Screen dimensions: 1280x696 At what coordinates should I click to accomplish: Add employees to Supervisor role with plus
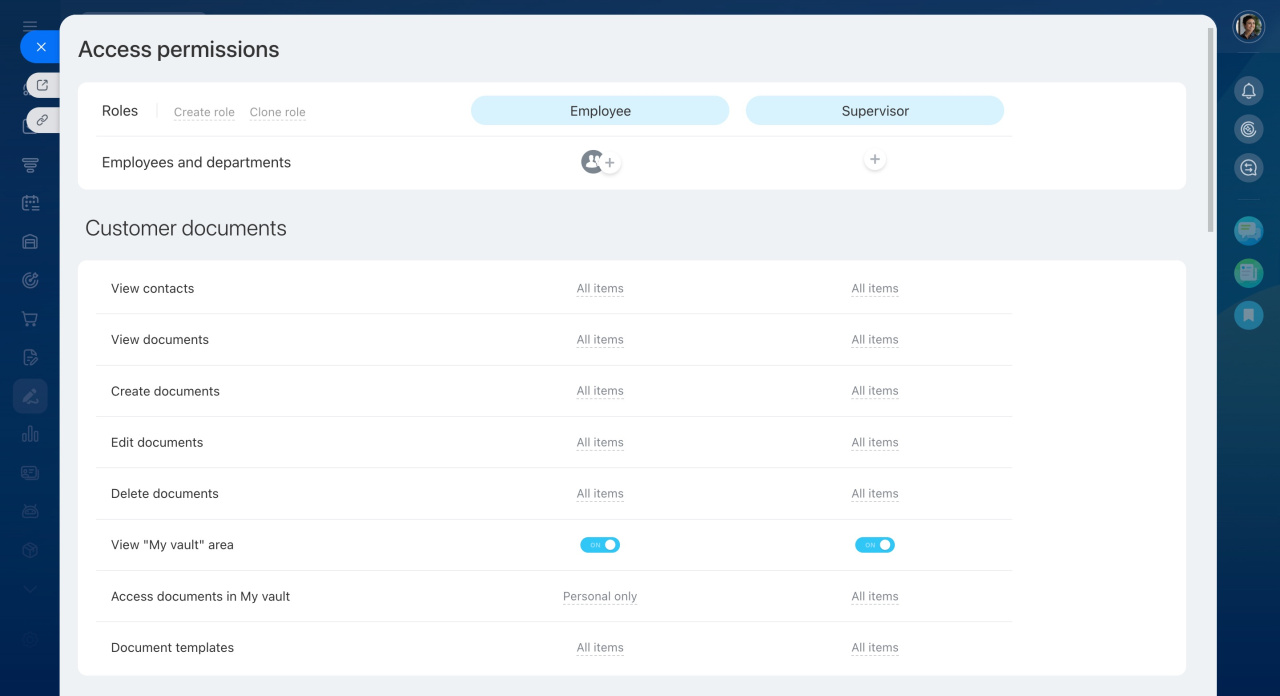pyautogui.click(x=874, y=160)
